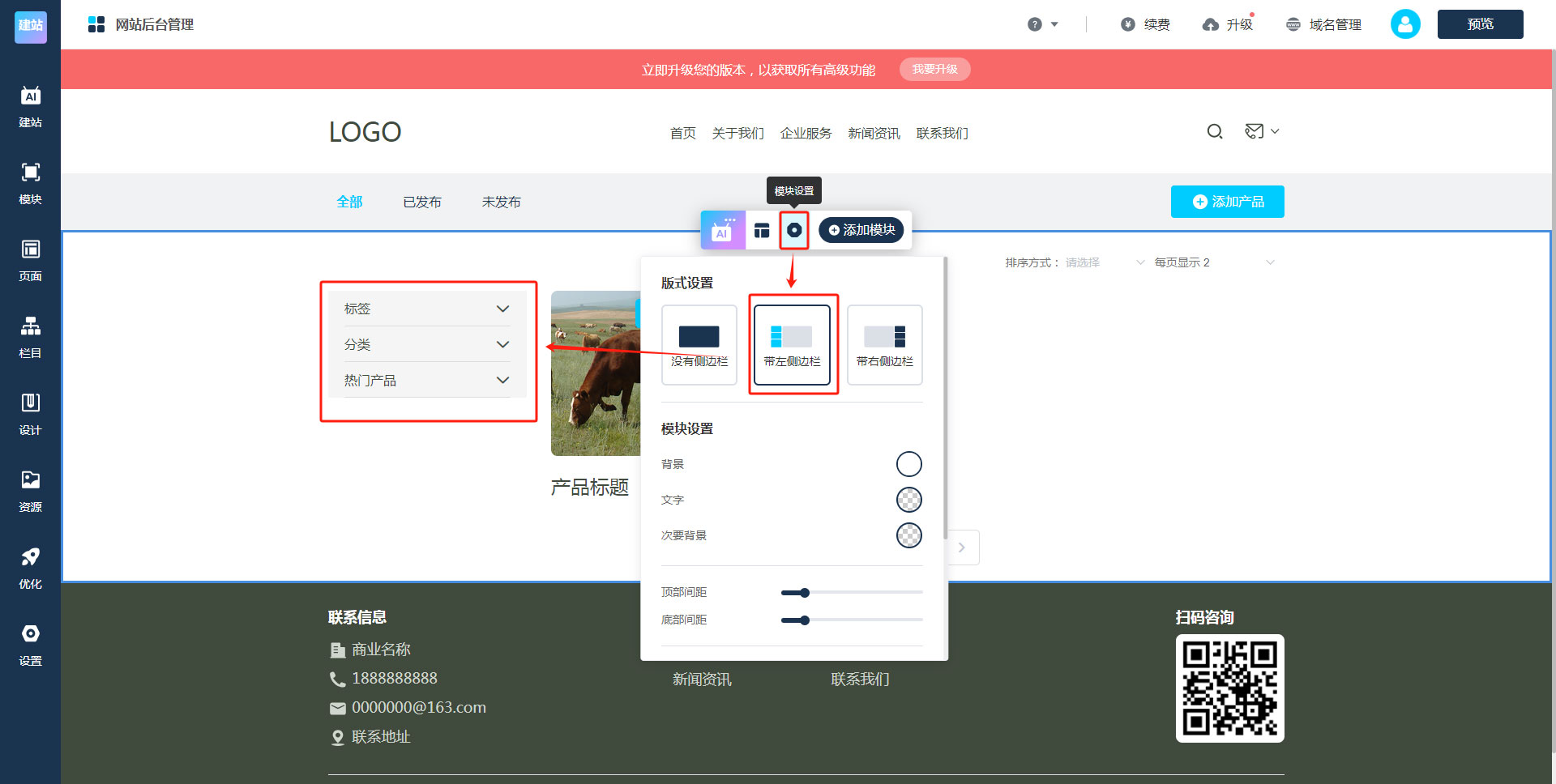Click the 添加模块 button

[x=861, y=230]
